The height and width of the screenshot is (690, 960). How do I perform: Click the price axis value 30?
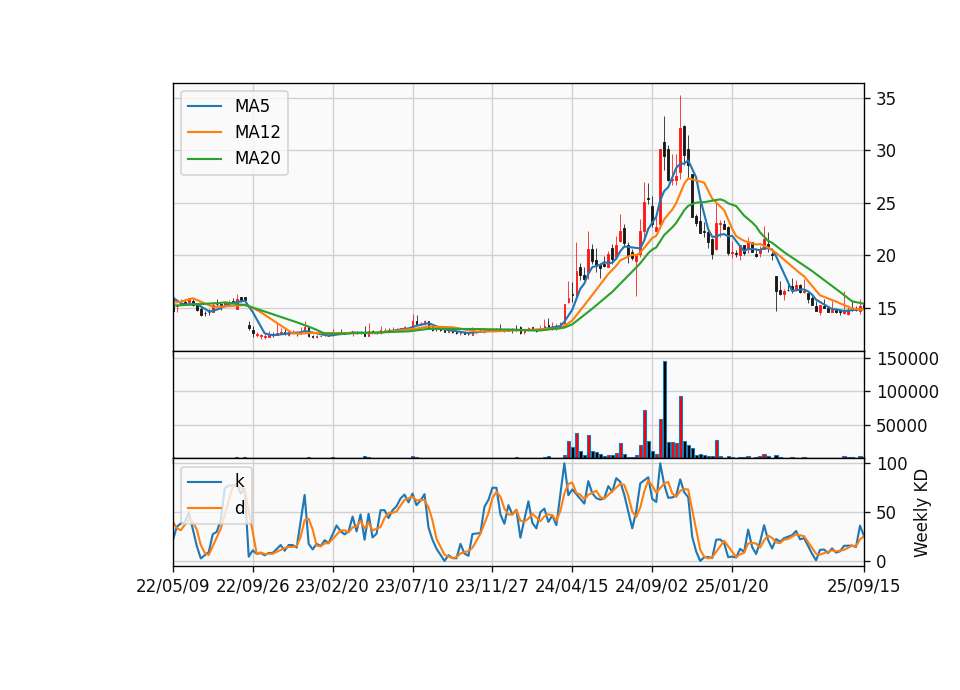(886, 151)
